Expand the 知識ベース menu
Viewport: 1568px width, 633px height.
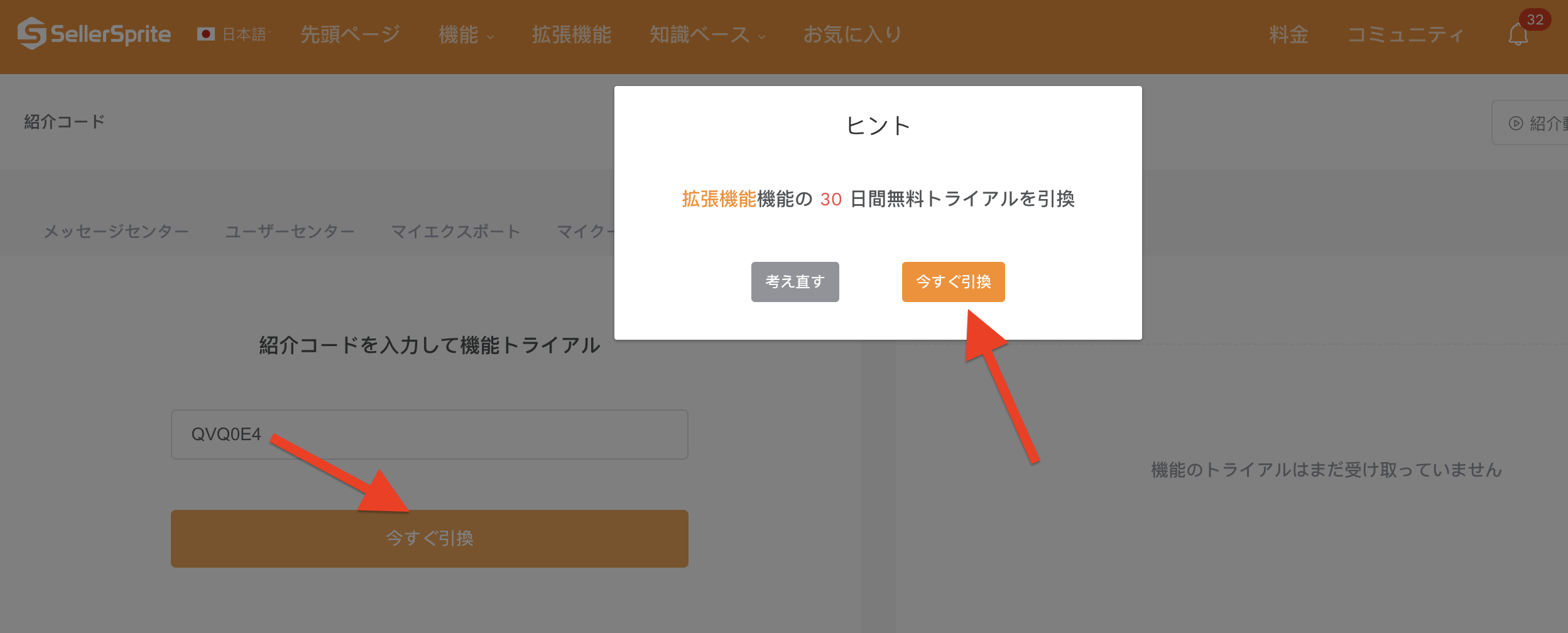pos(707,35)
